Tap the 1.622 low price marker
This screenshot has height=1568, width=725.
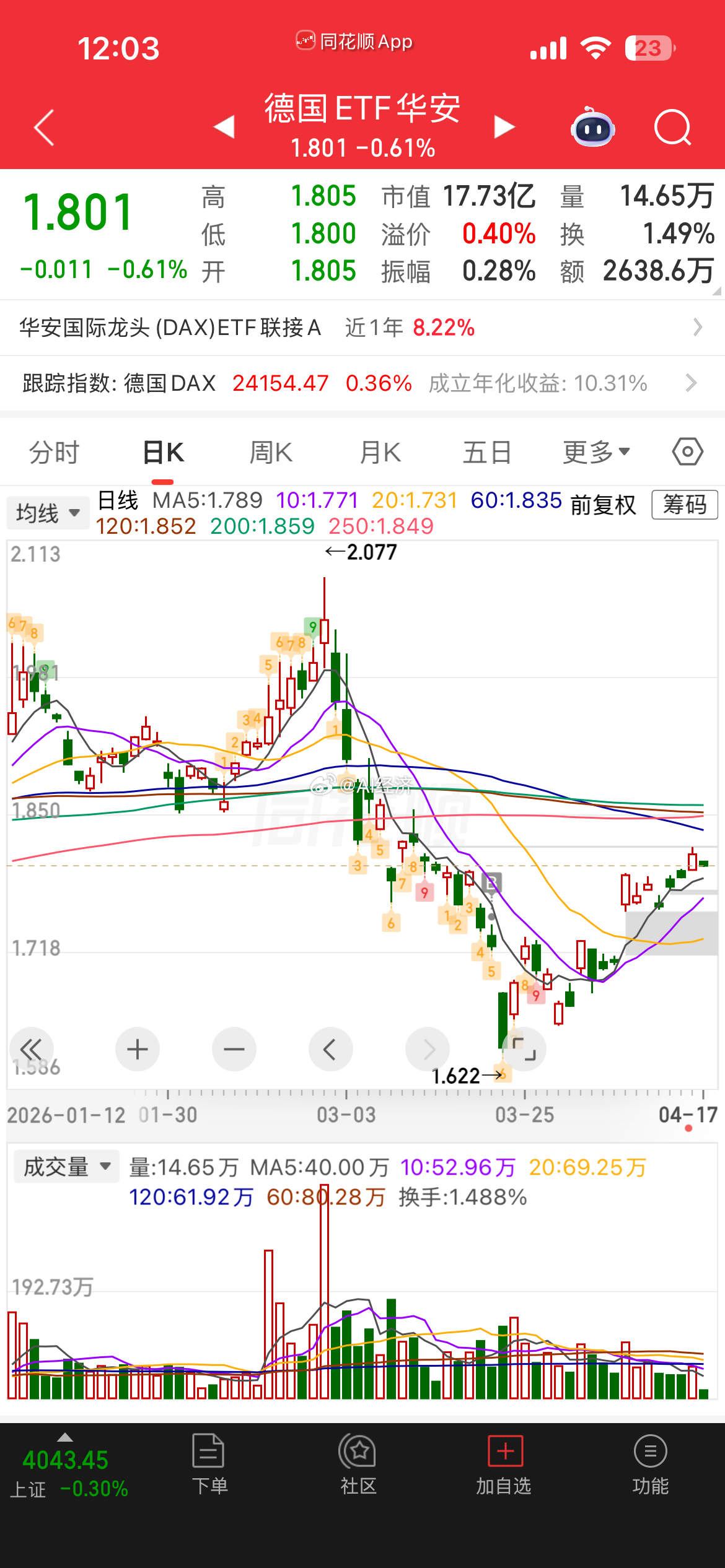(468, 1076)
